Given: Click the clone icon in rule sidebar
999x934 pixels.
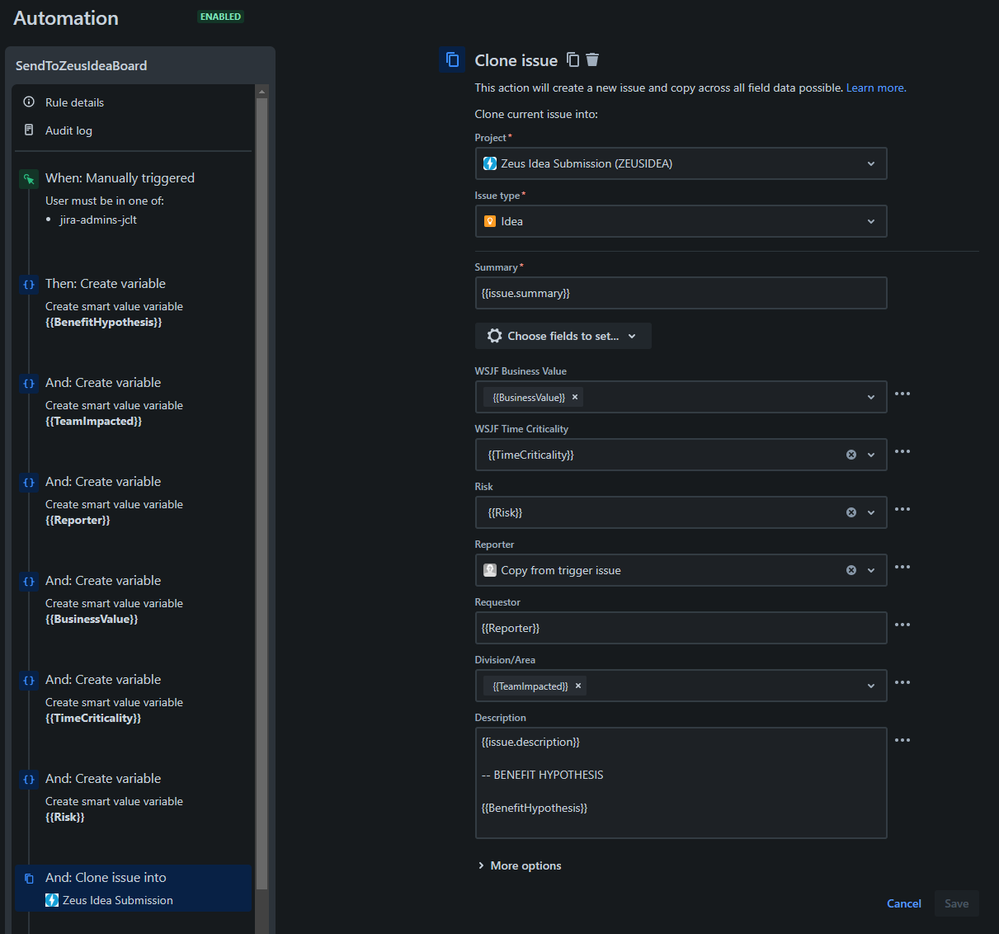Looking at the screenshot, I should [29, 879].
